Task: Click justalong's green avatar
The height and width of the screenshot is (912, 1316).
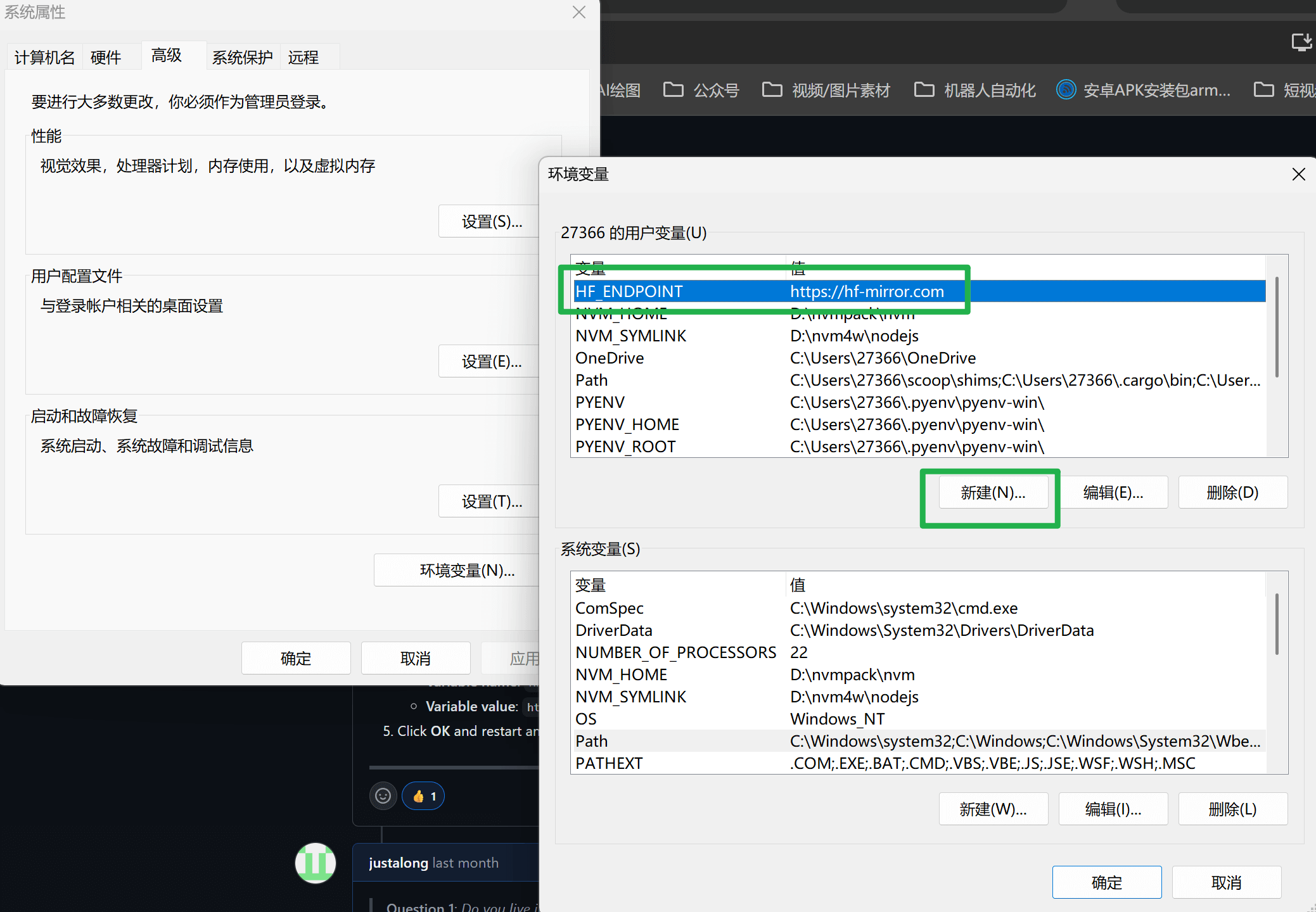Action: 316,863
